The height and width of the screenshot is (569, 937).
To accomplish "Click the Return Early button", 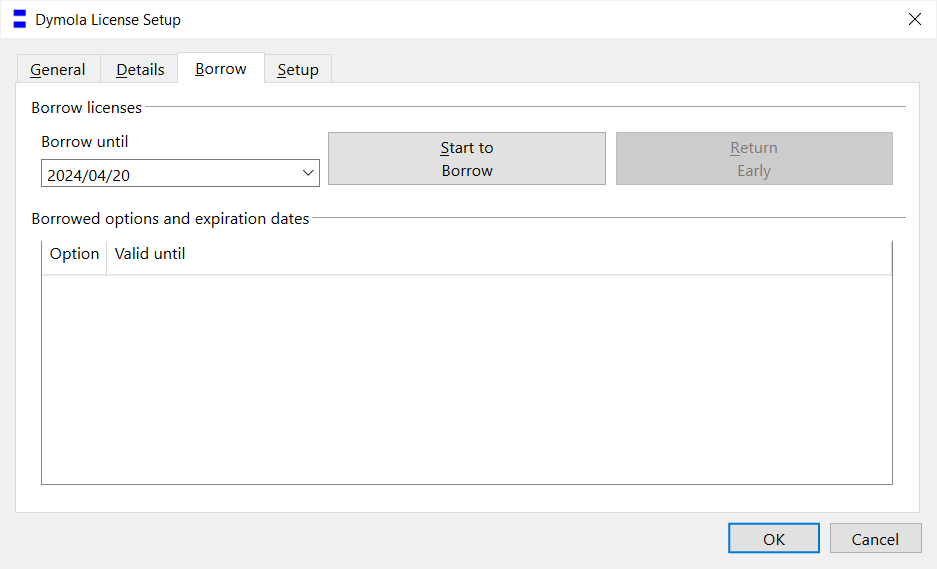I will click(x=754, y=158).
